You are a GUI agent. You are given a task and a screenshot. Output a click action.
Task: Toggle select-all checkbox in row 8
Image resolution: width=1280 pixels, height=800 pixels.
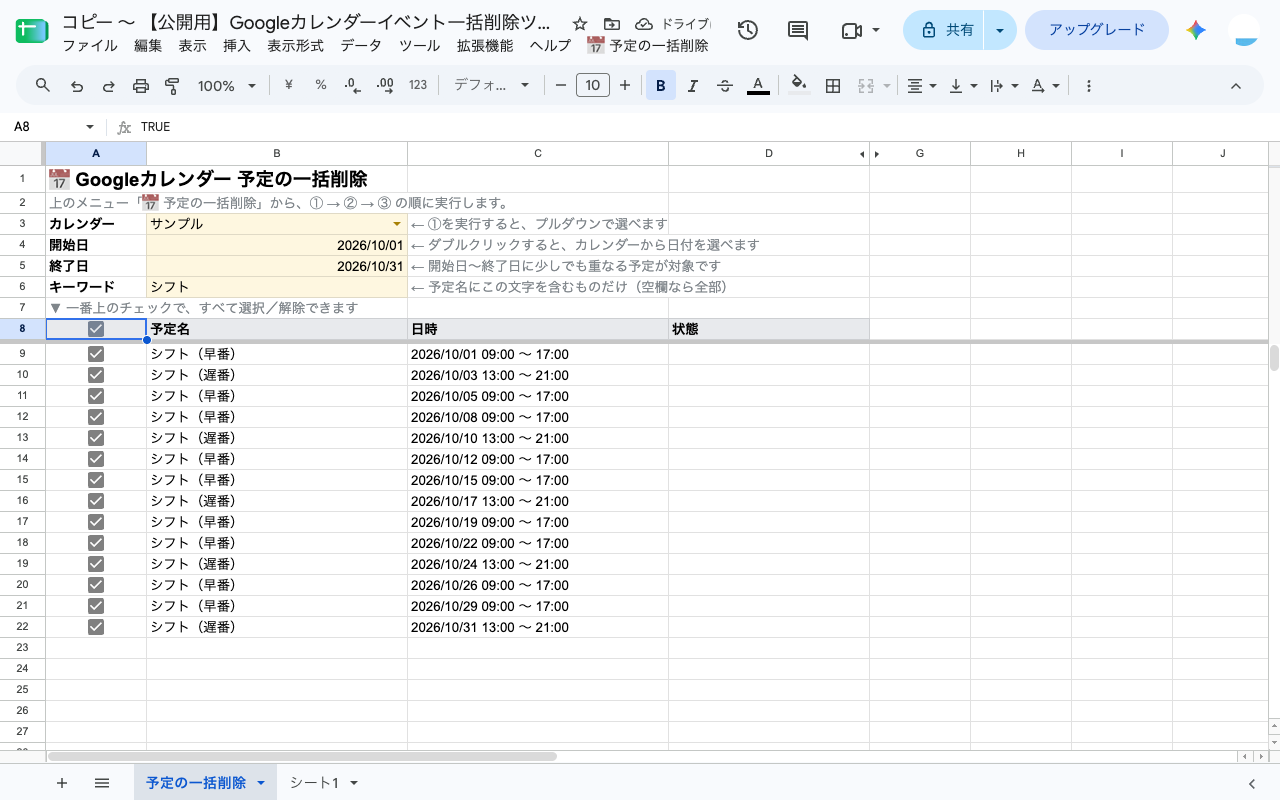click(96, 329)
